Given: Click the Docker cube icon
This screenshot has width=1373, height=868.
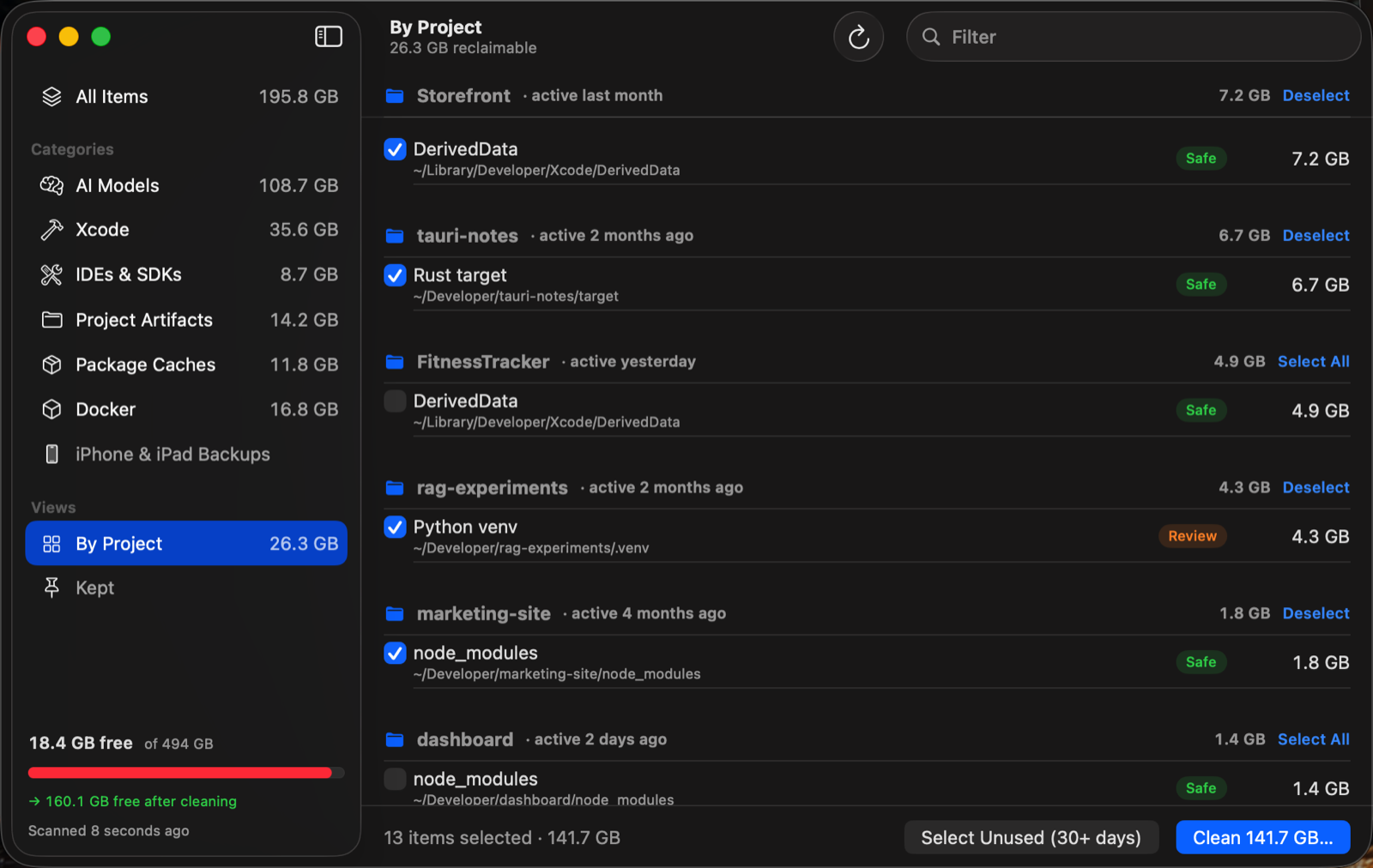Looking at the screenshot, I should (52, 409).
